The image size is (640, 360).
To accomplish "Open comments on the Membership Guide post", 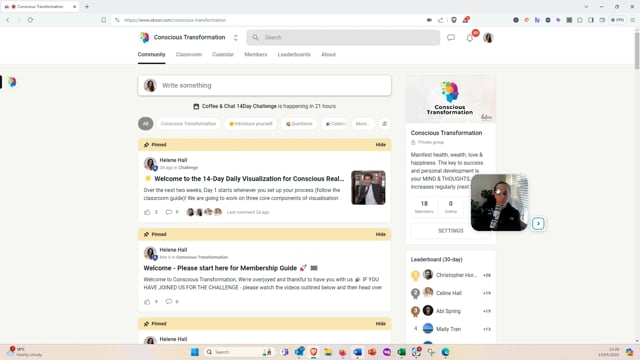I will (169, 302).
